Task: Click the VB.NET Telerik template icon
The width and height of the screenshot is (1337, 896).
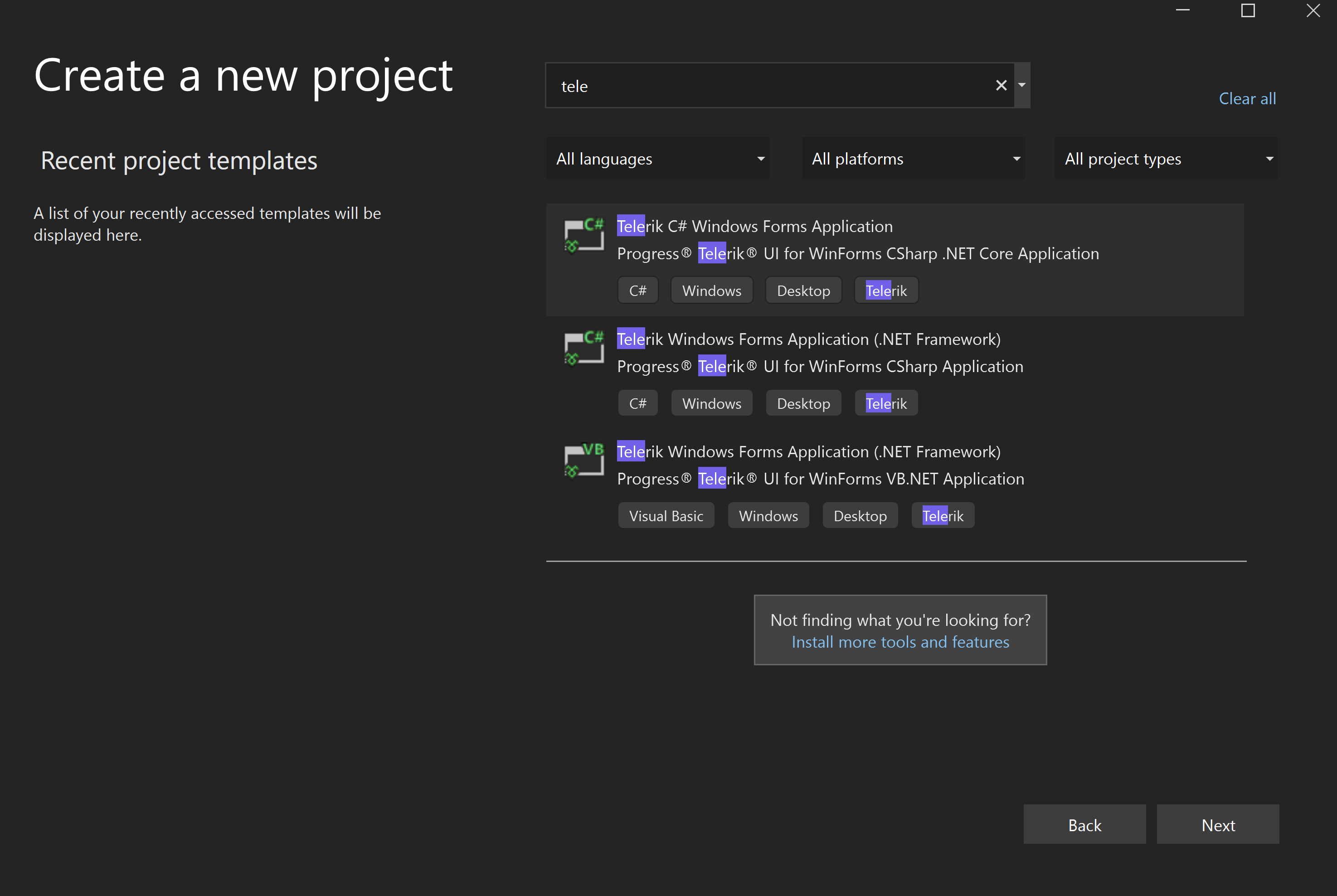Action: tap(583, 460)
